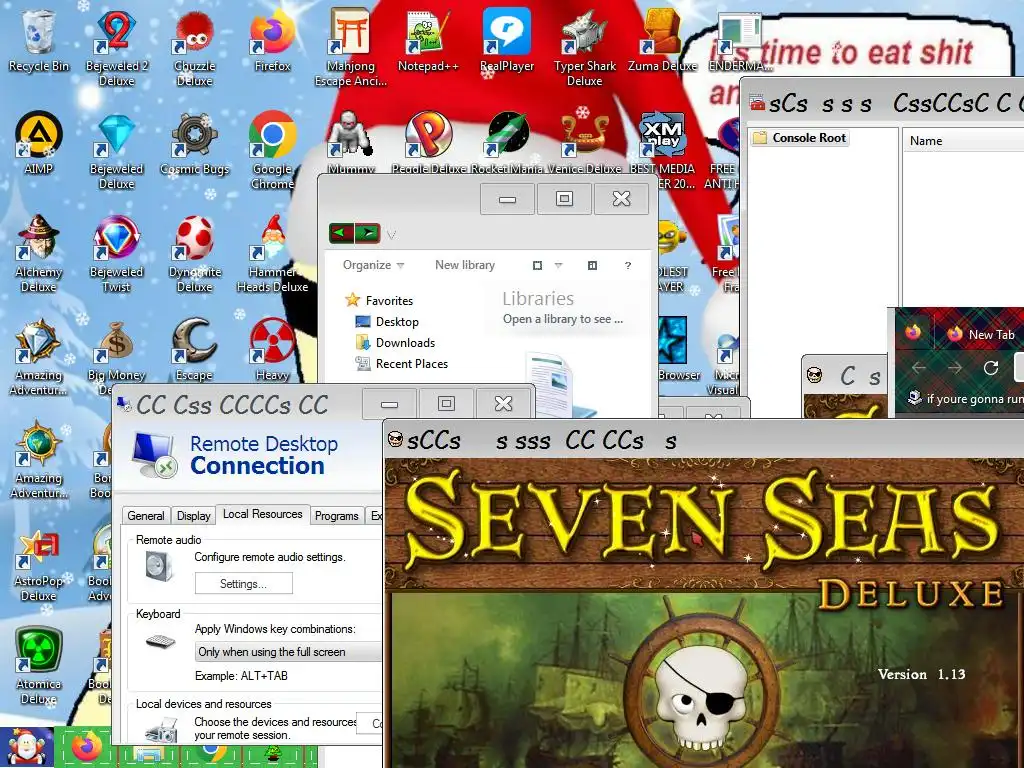Launch Firefox from the desktop icon
The width and height of the screenshot is (1024, 768).
272,40
